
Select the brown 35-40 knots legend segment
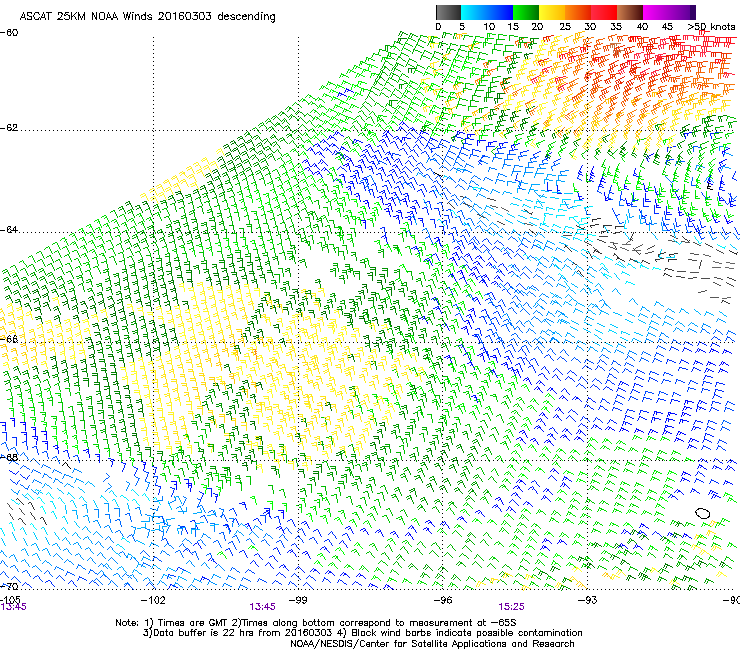pos(631,11)
